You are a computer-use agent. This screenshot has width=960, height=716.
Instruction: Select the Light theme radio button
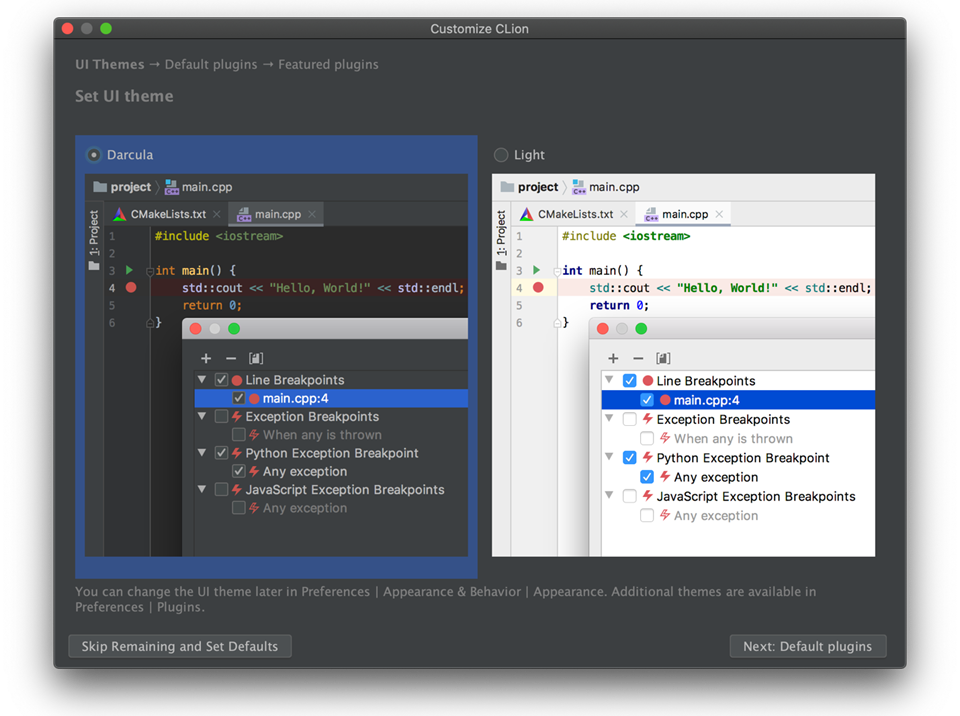point(501,155)
